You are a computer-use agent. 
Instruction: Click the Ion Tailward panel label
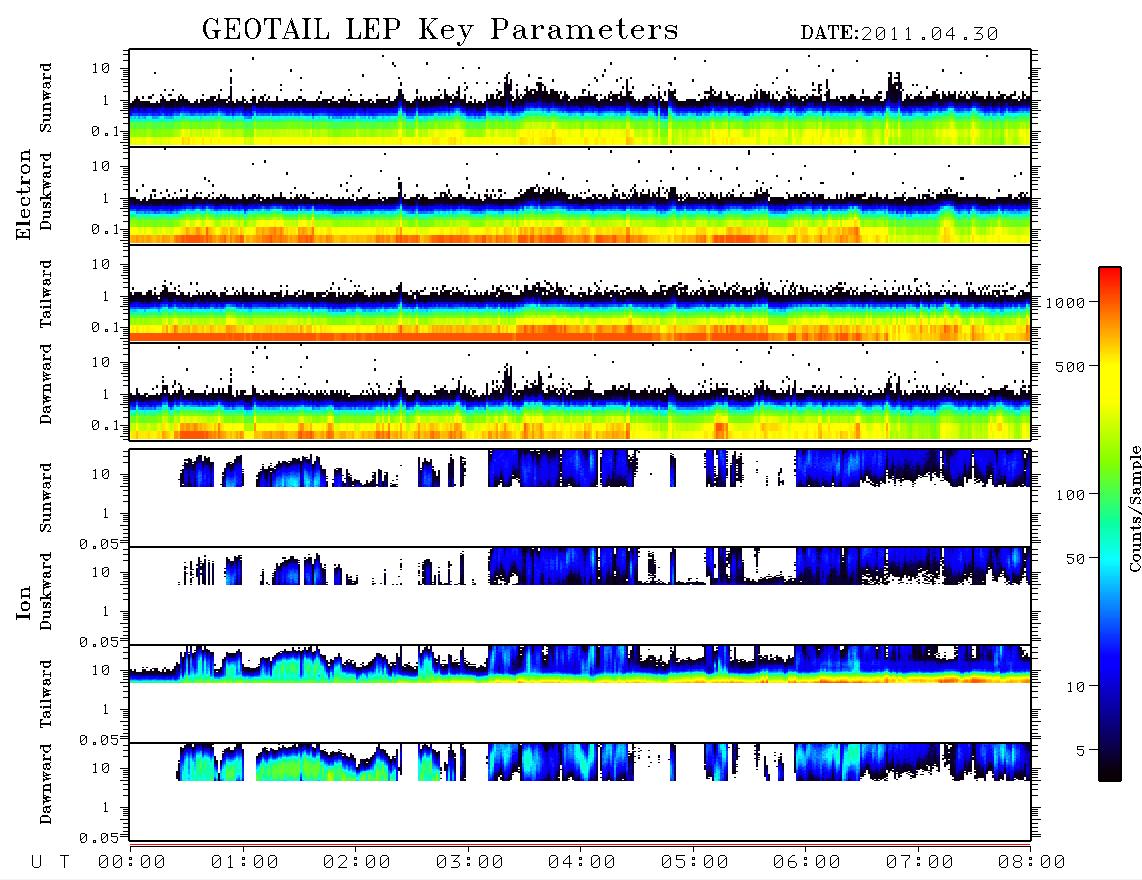[46, 694]
